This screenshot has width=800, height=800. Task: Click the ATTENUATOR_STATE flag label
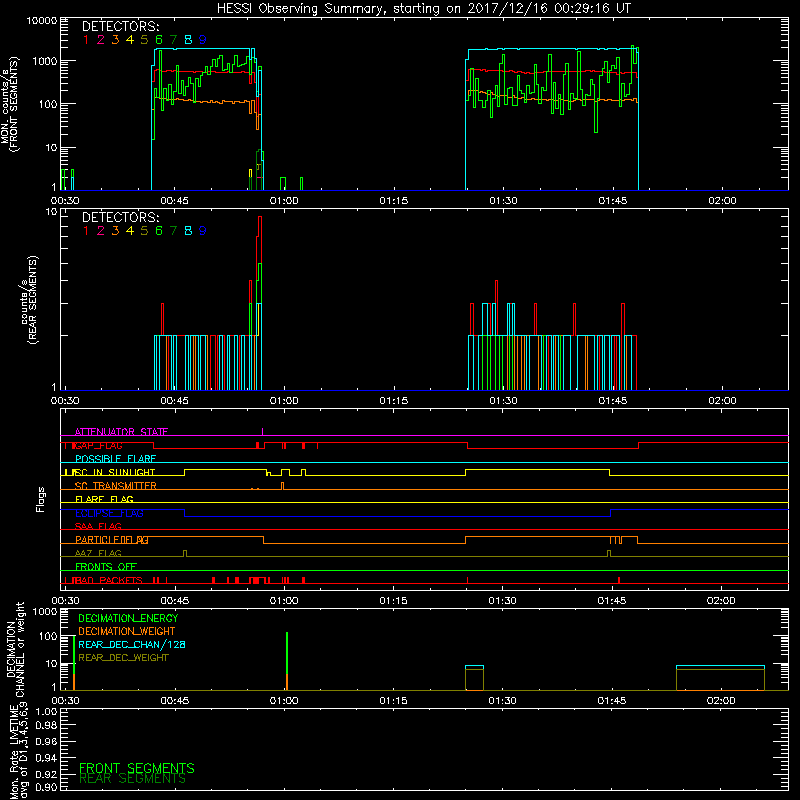121,432
